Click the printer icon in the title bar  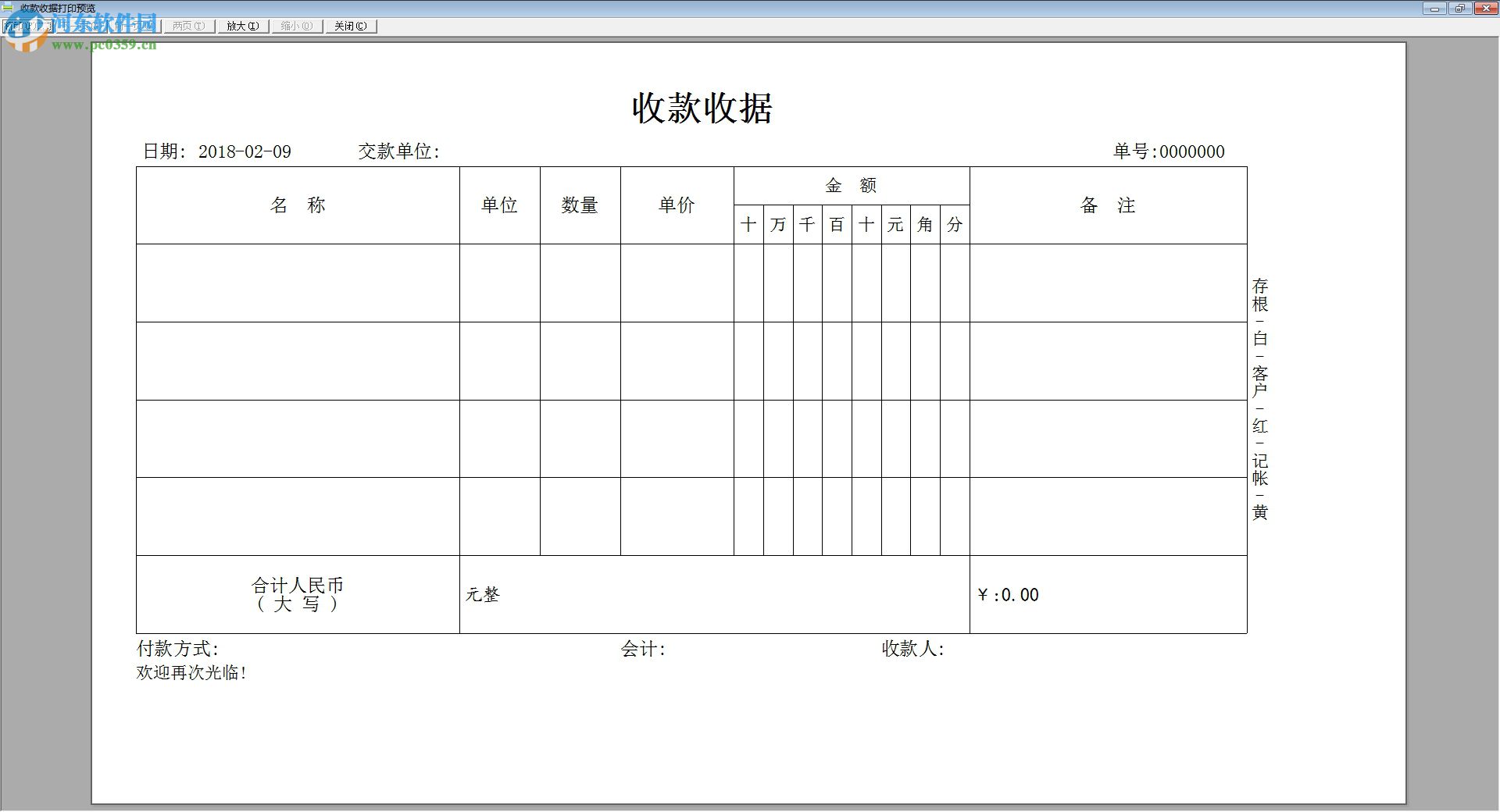point(6,7)
